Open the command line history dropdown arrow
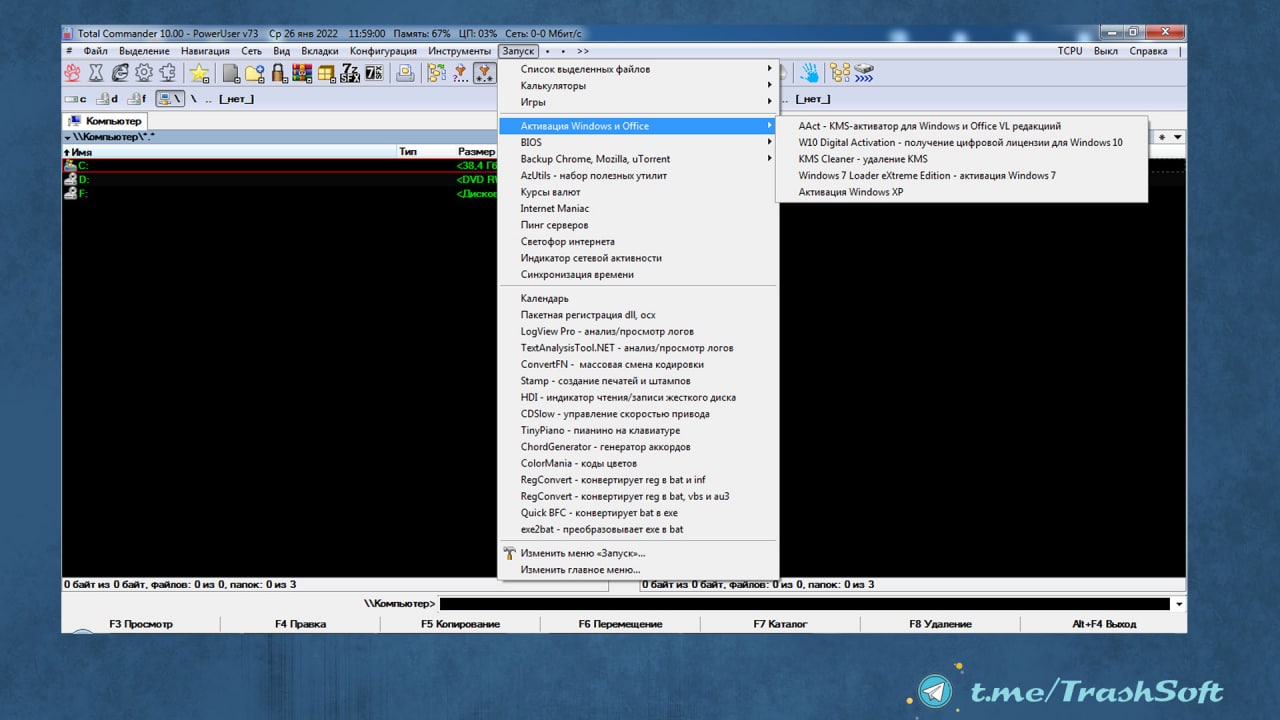This screenshot has height=720, width=1280. tap(1179, 604)
